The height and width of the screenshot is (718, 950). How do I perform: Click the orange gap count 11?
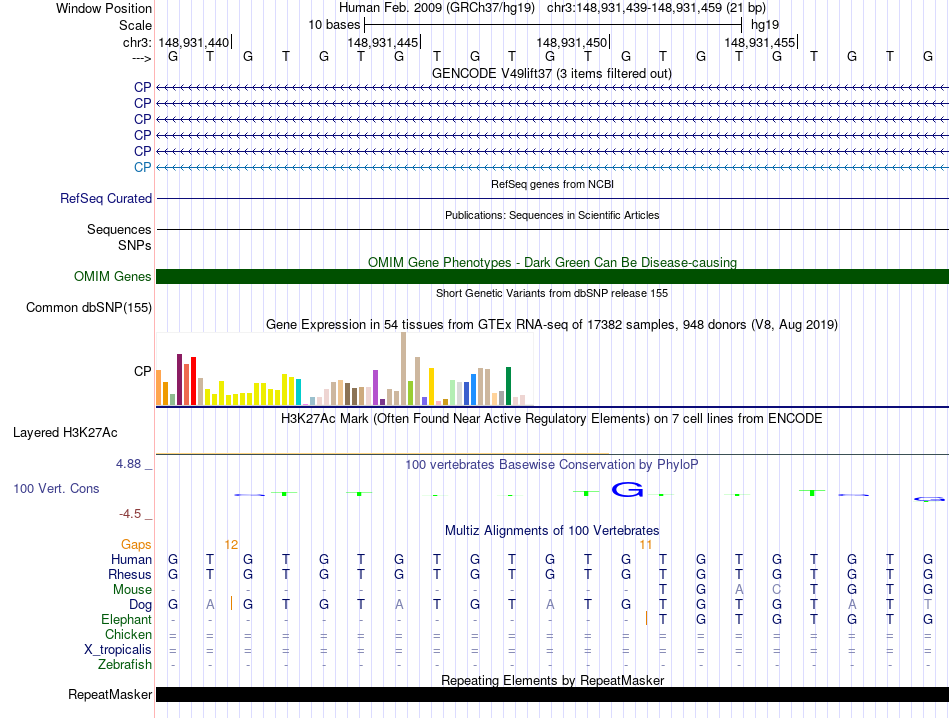click(646, 545)
